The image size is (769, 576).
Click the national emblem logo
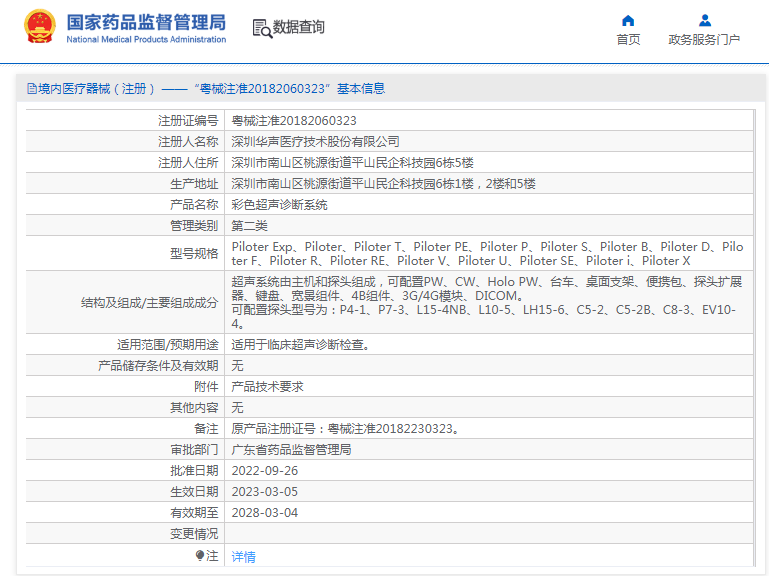40,26
